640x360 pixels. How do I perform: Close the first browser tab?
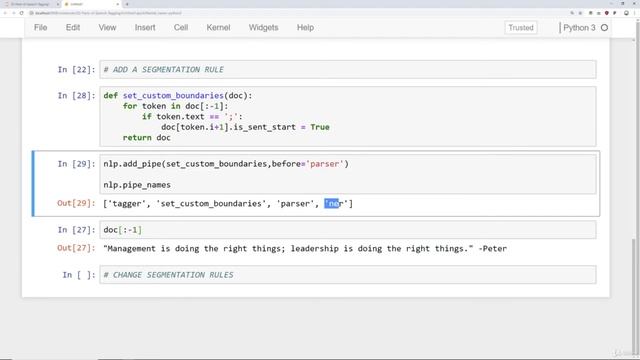point(57,4)
